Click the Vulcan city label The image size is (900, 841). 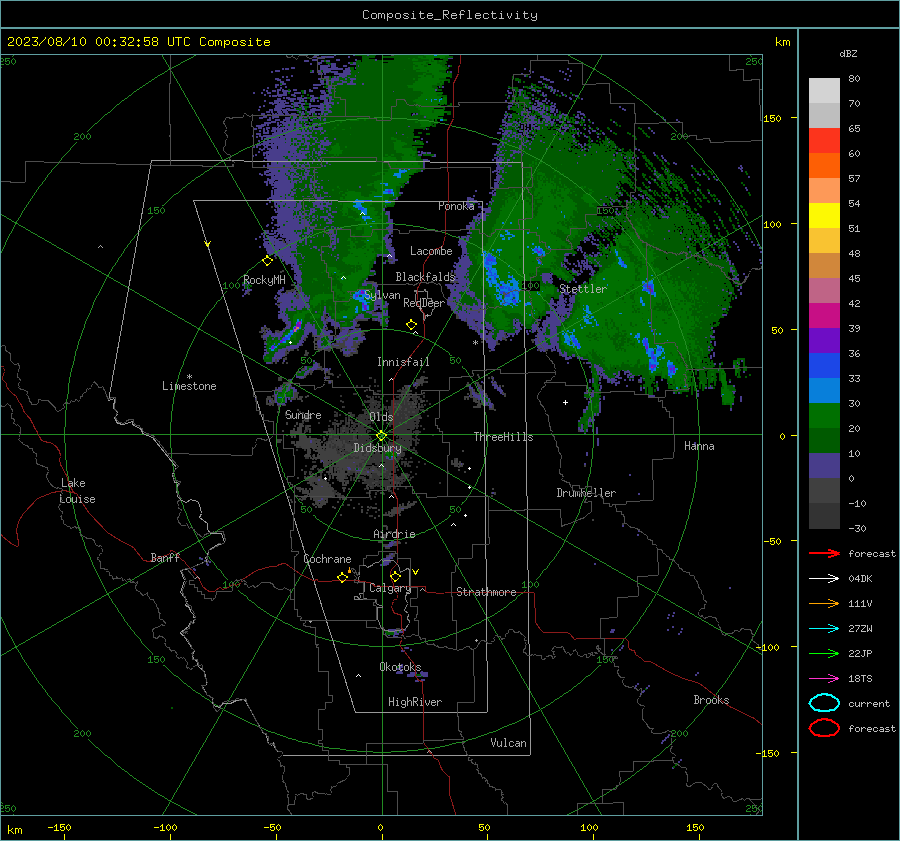(x=508, y=743)
